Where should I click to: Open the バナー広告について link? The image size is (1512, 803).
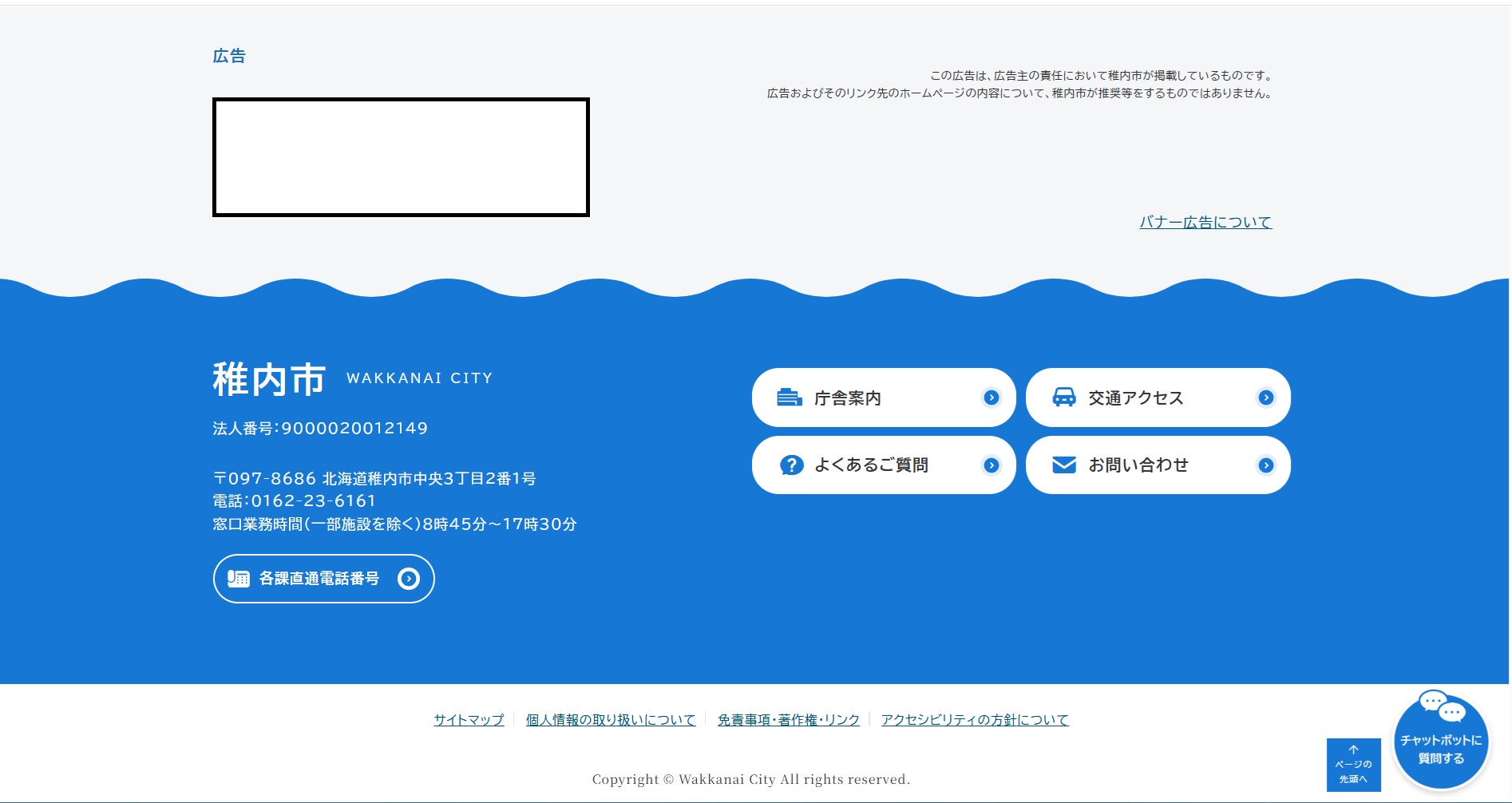[1205, 223]
